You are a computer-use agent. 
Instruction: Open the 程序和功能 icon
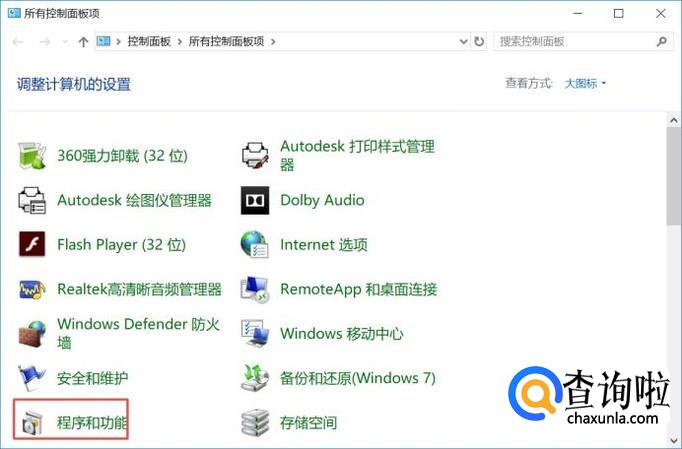click(x=32, y=422)
